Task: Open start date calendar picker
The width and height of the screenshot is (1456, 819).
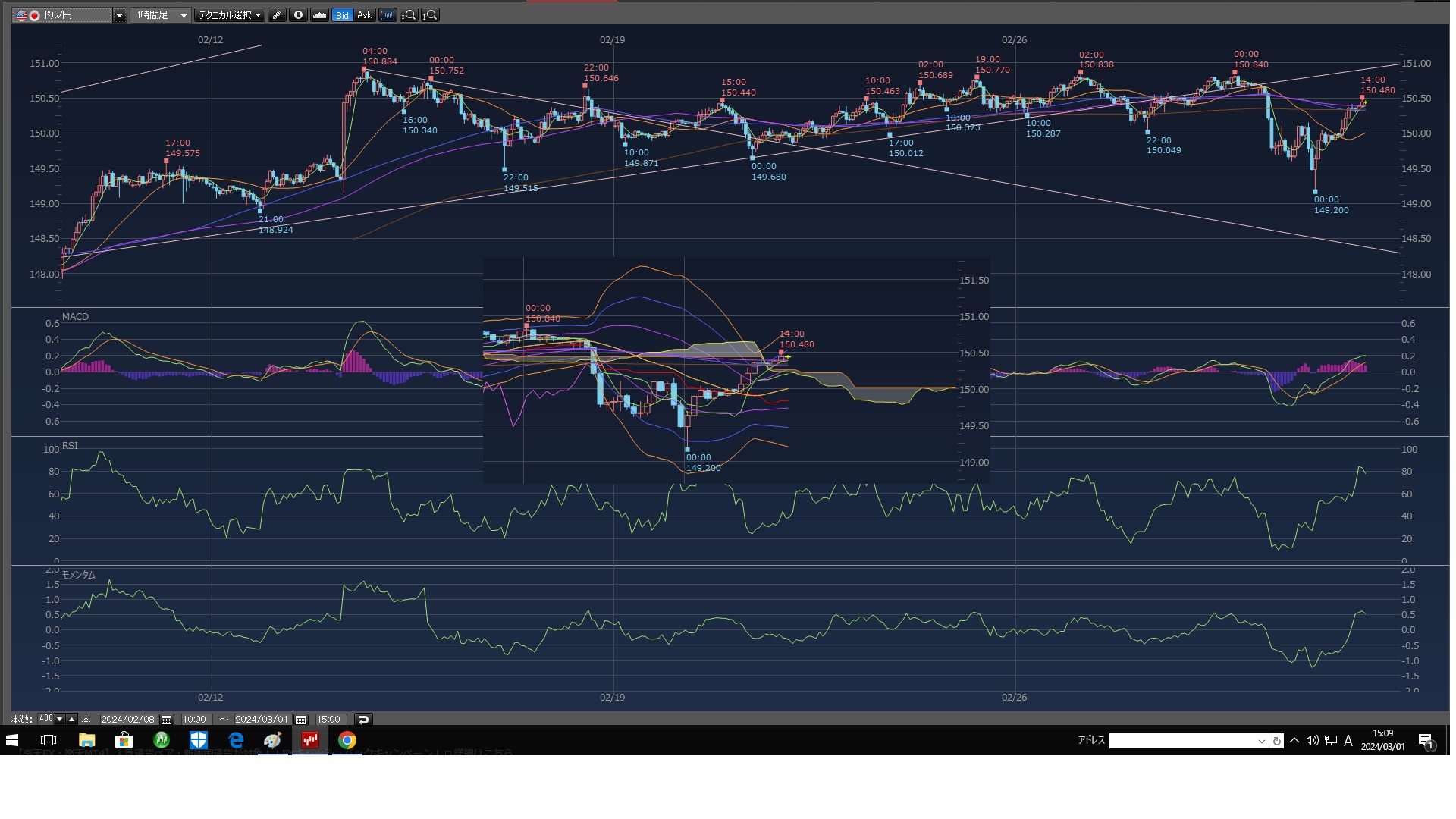Action: 167,720
